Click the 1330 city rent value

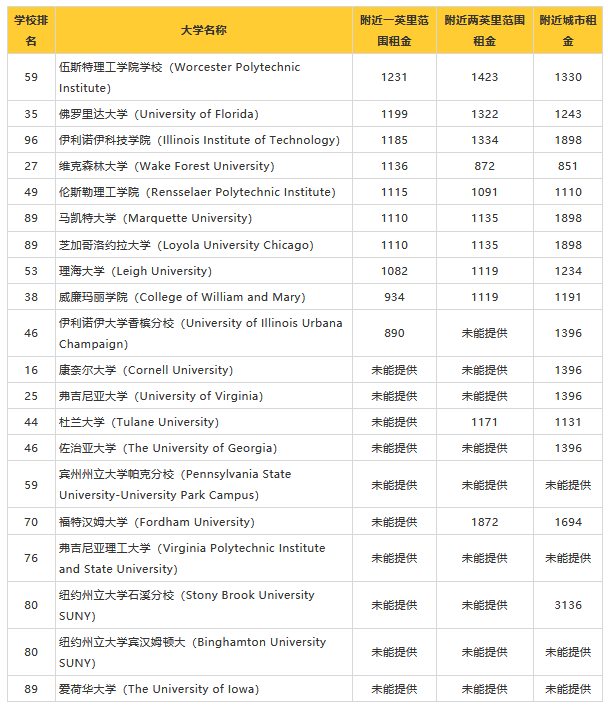click(568, 77)
